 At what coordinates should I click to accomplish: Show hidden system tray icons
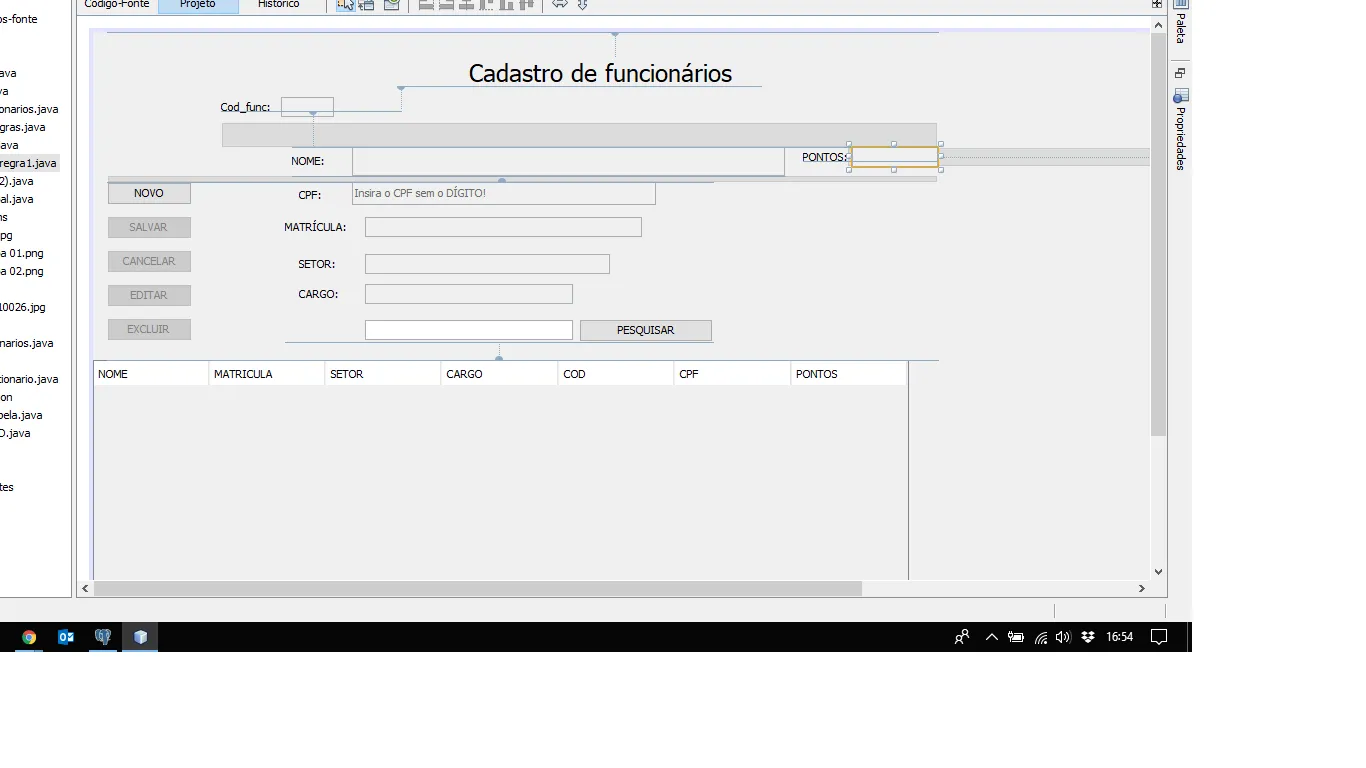[x=992, y=637]
